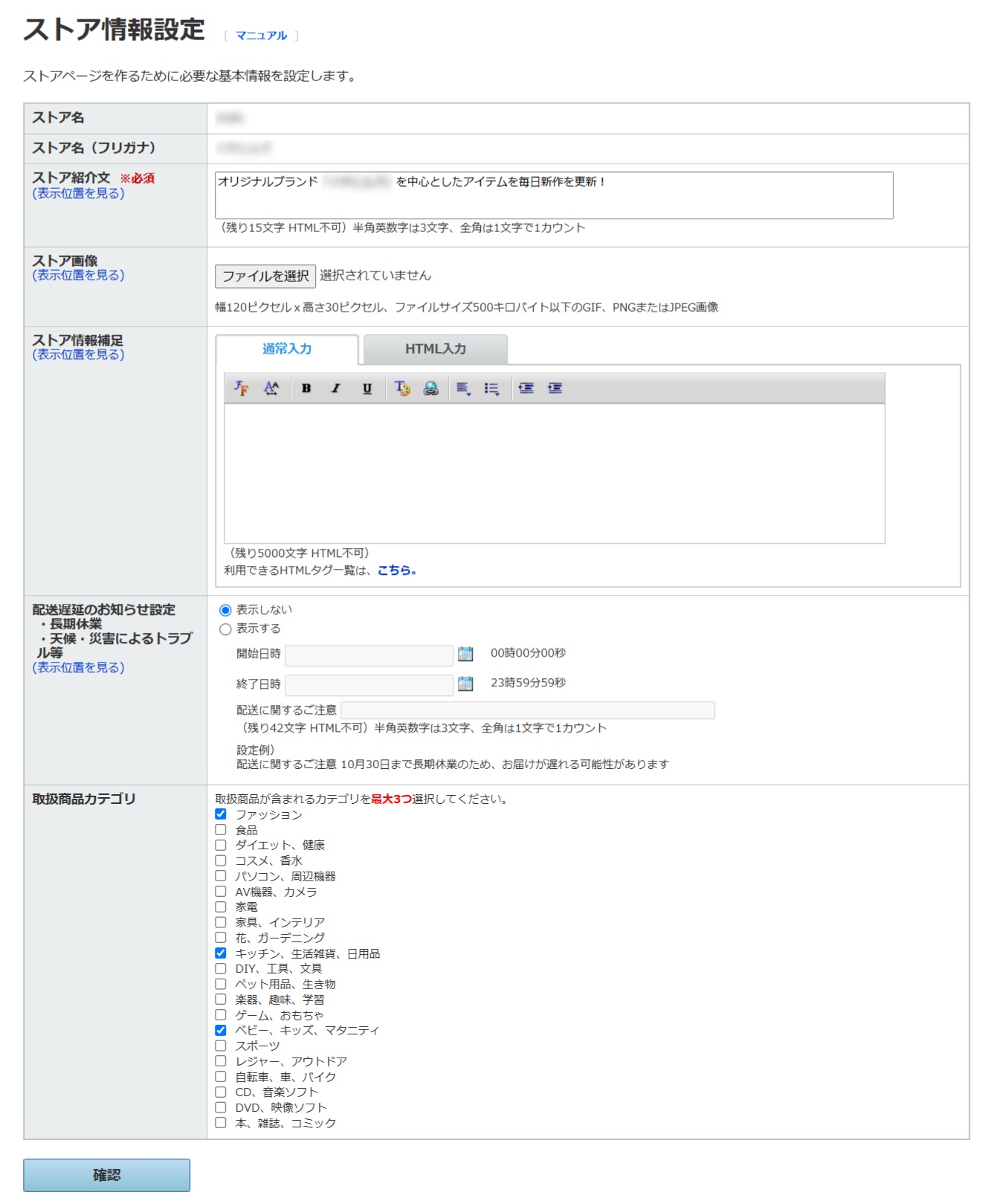
Task: Toggle italic formatting in editor
Action: [x=336, y=388]
